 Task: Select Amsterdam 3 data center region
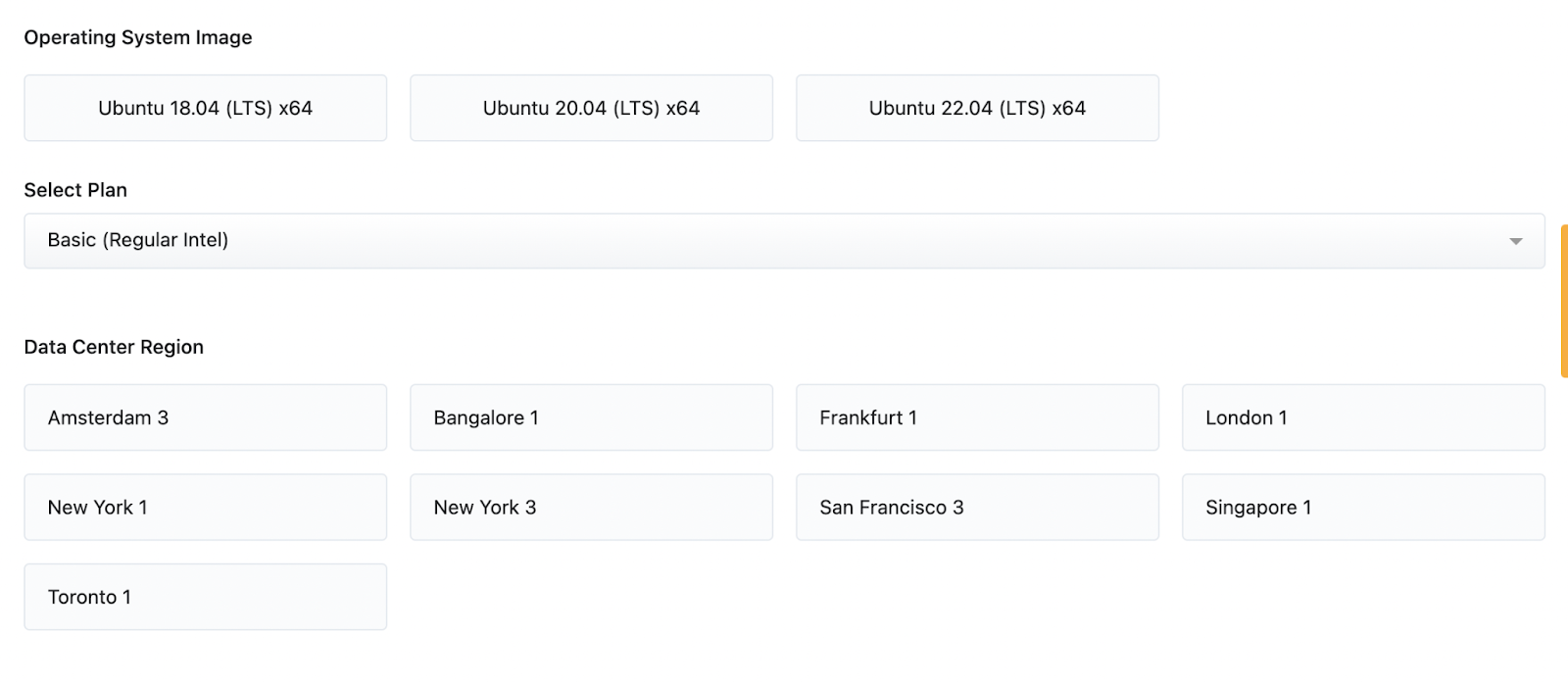[205, 417]
